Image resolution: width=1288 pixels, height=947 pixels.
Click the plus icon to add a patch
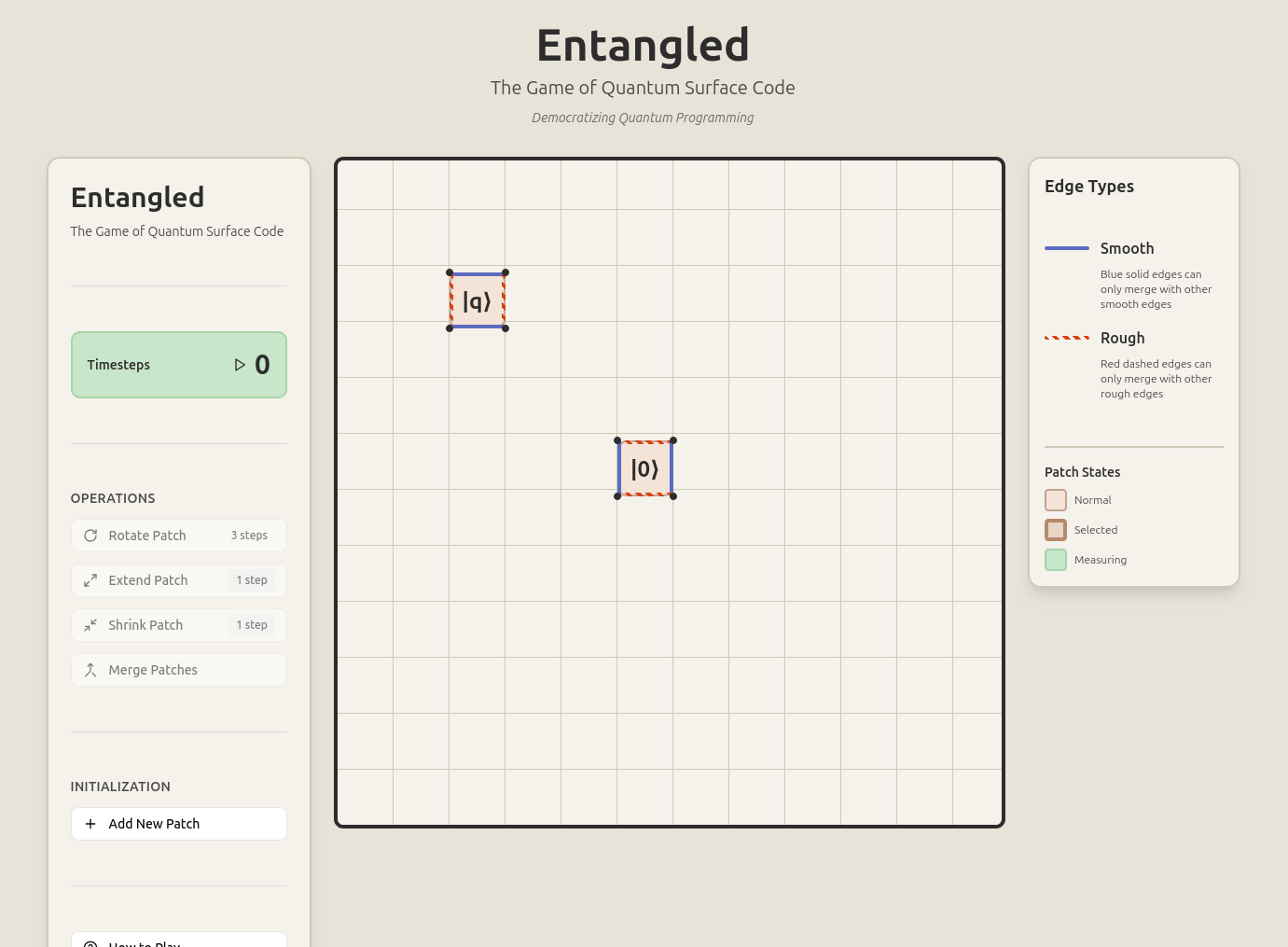90,824
